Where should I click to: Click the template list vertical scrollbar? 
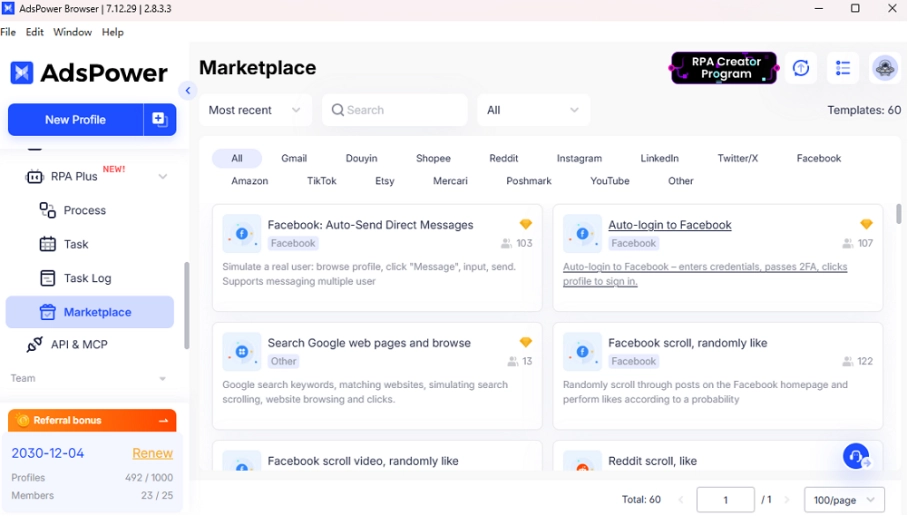pyautogui.click(x=898, y=214)
